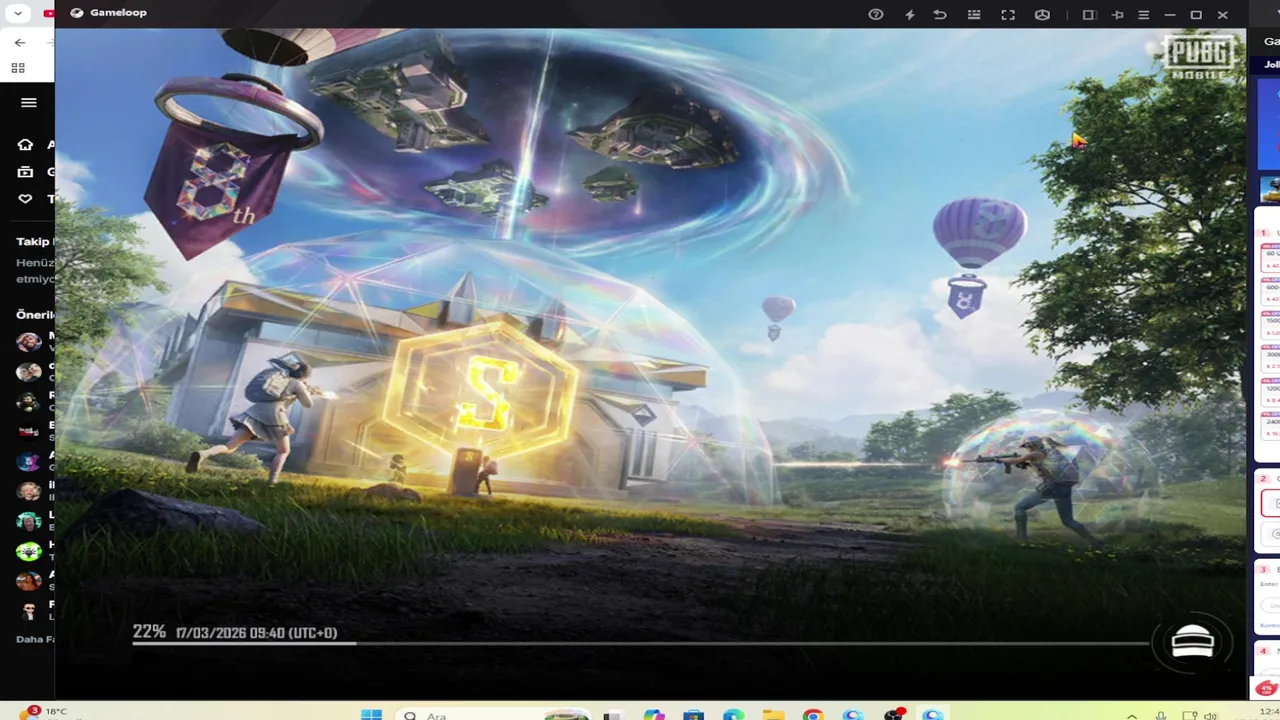Click the game loading progress bar

pyautogui.click(x=640, y=643)
